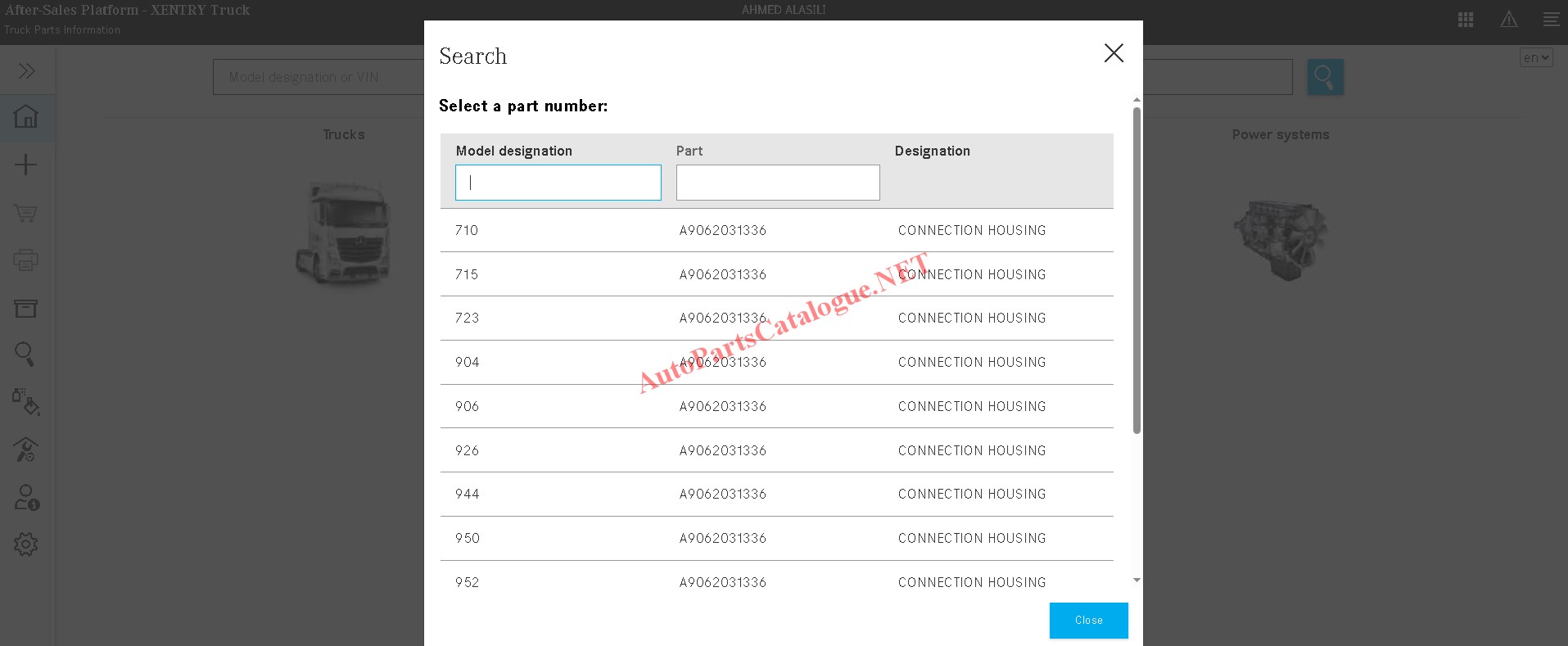The height and width of the screenshot is (646, 1568).
Task: Click the printer icon in sidebar
Action: 26,260
